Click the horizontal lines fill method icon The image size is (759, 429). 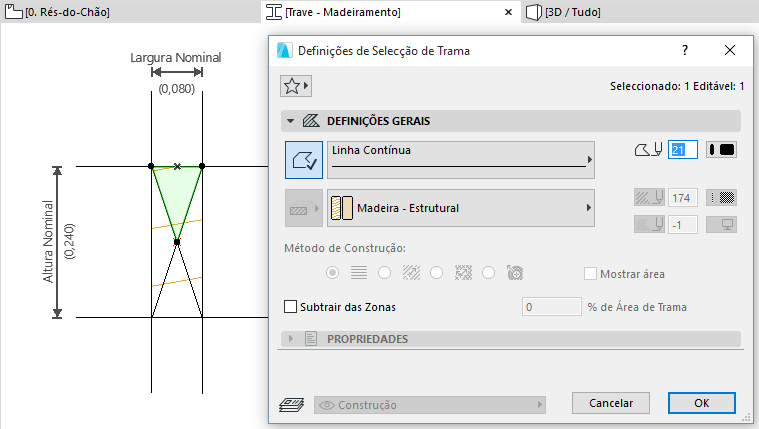point(359,273)
